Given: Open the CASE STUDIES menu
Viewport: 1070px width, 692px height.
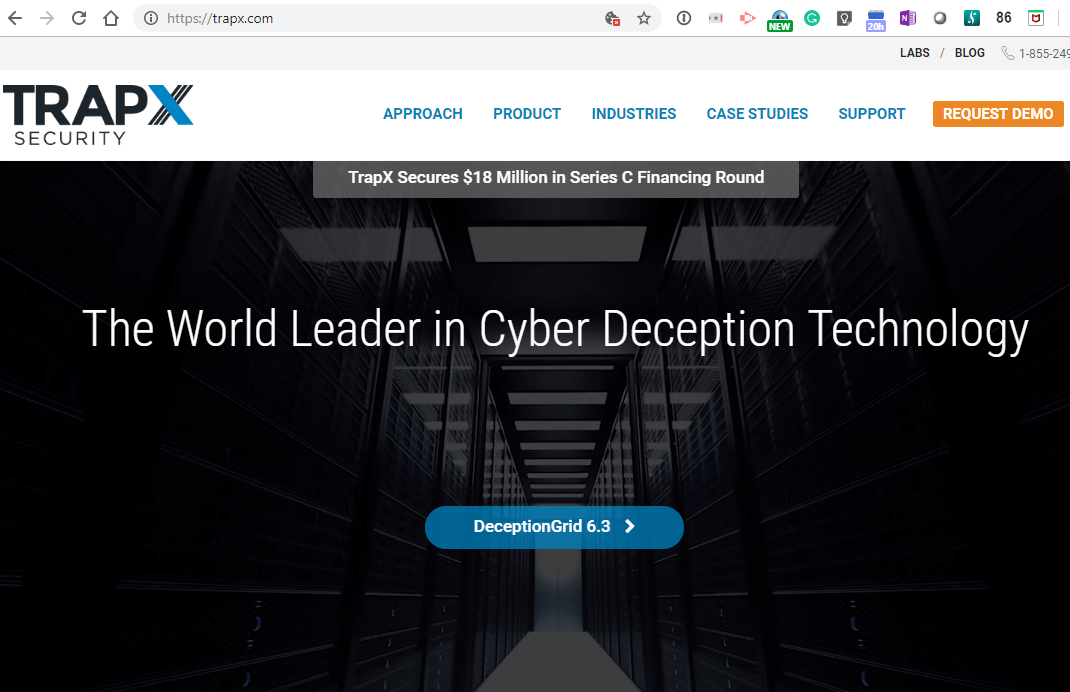Looking at the screenshot, I should [757, 114].
